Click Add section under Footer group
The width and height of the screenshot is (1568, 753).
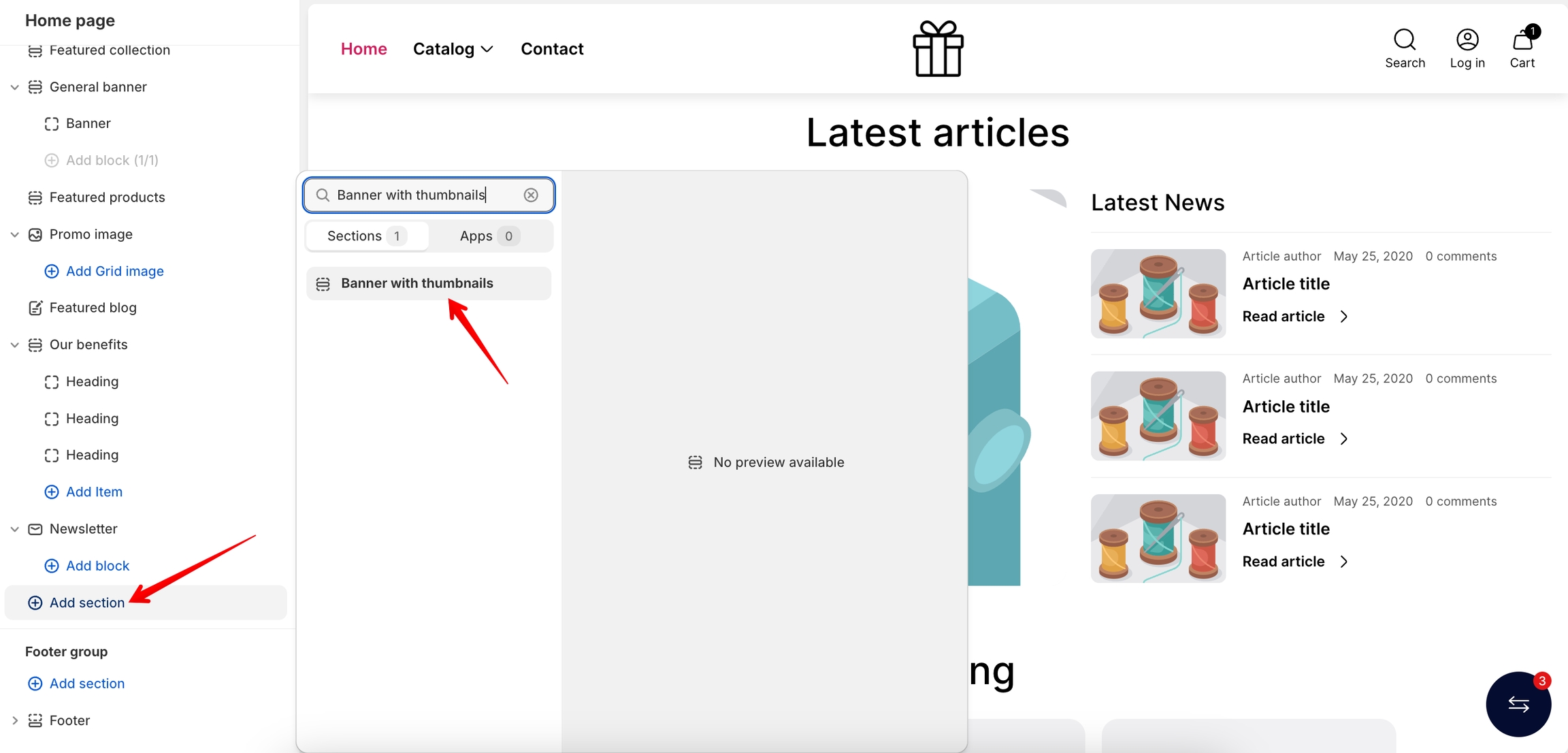pyautogui.click(x=86, y=684)
